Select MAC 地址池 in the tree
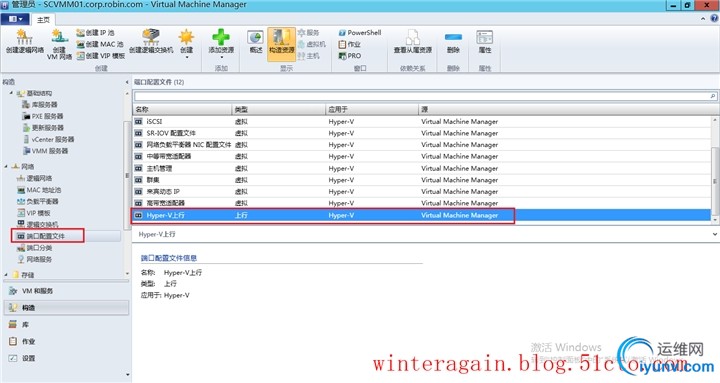 39,190
